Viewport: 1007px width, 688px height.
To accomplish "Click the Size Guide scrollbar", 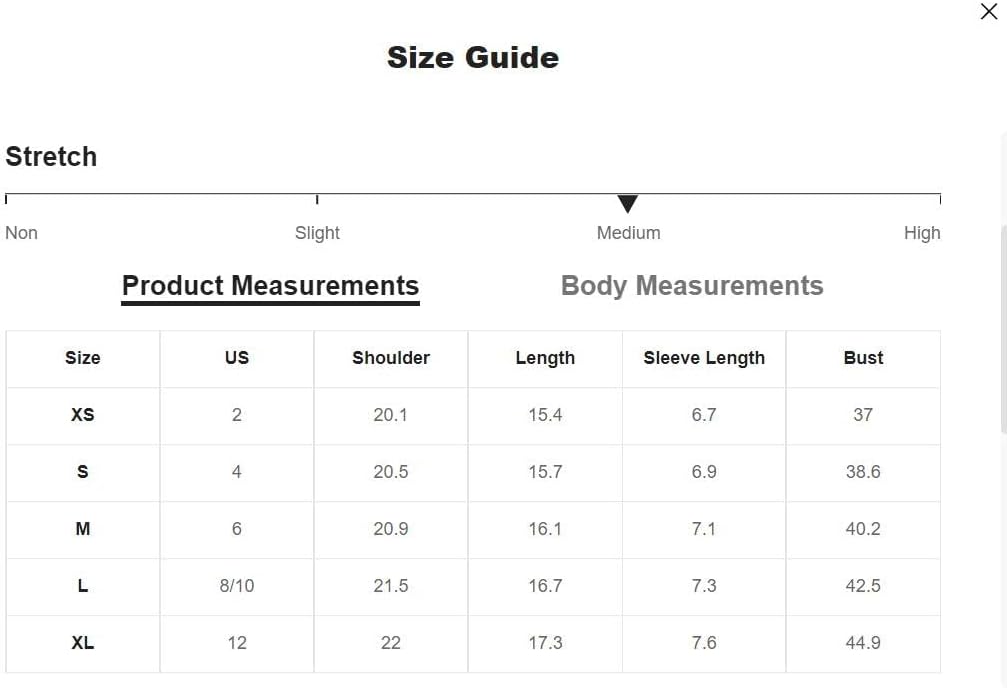I will pos(1002,330).
